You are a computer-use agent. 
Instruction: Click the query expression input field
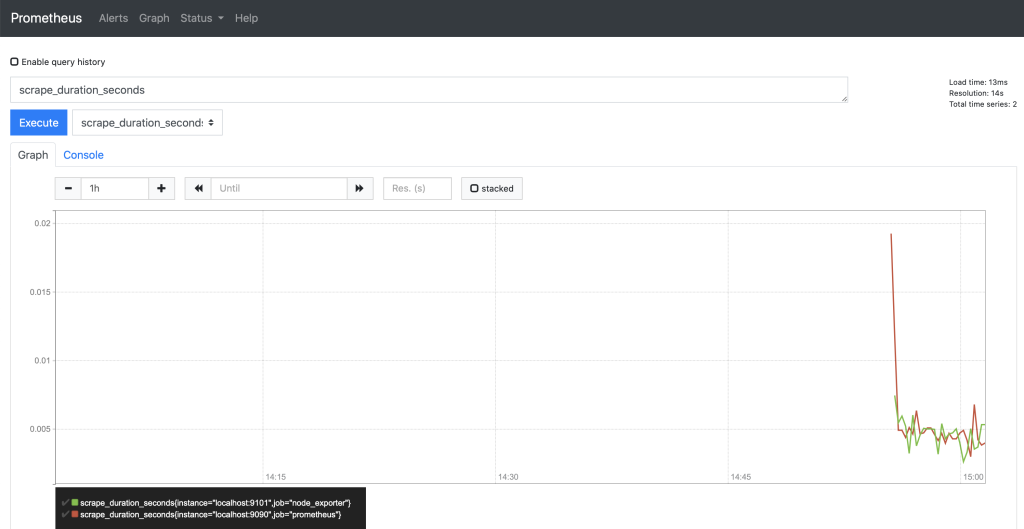(x=428, y=90)
